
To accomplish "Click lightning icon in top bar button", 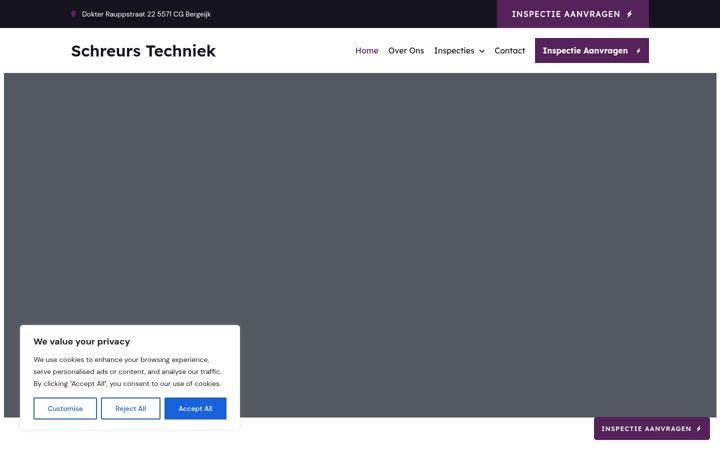I will pos(630,14).
